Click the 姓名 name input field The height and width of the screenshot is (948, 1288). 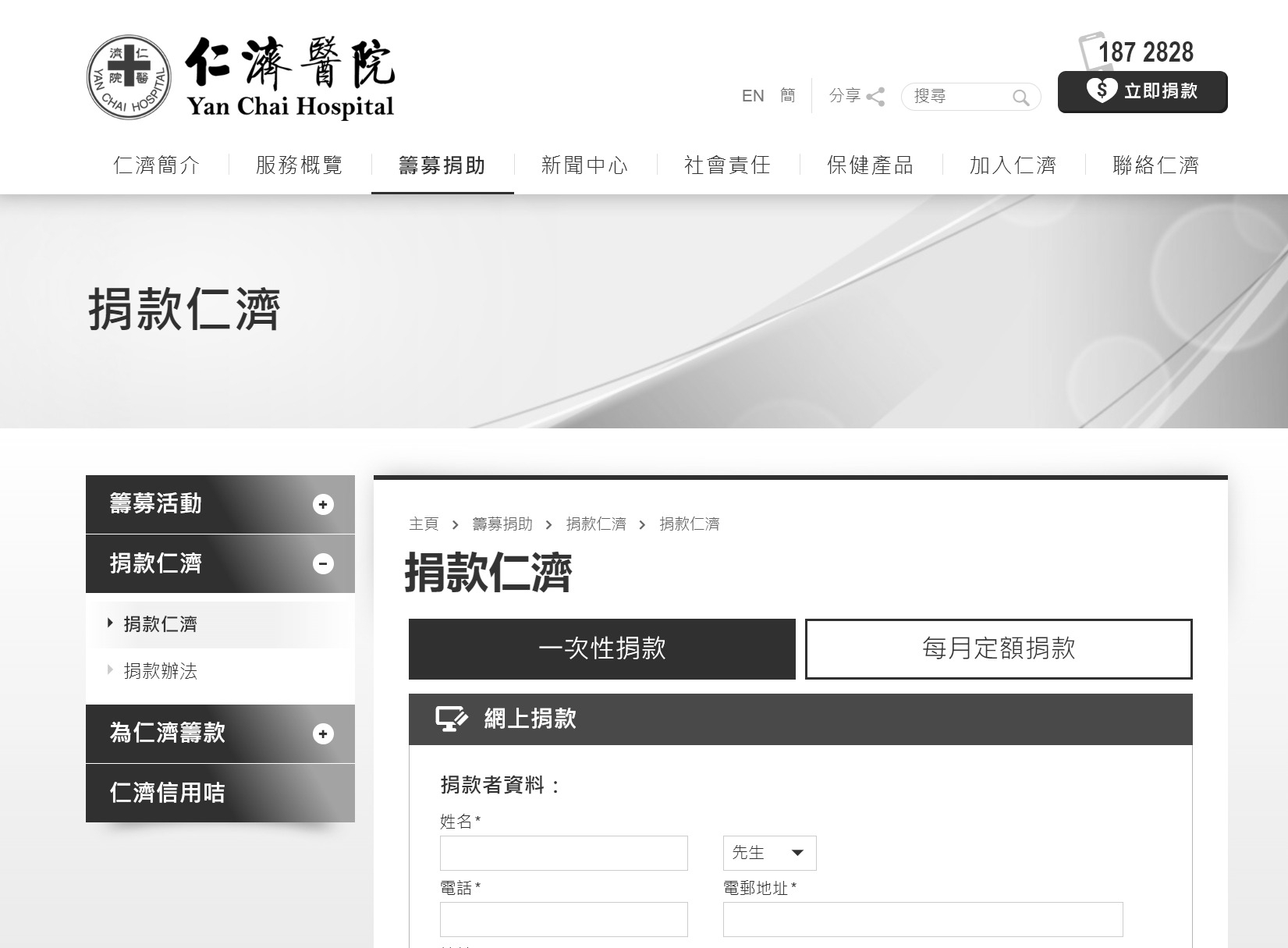[x=563, y=853]
